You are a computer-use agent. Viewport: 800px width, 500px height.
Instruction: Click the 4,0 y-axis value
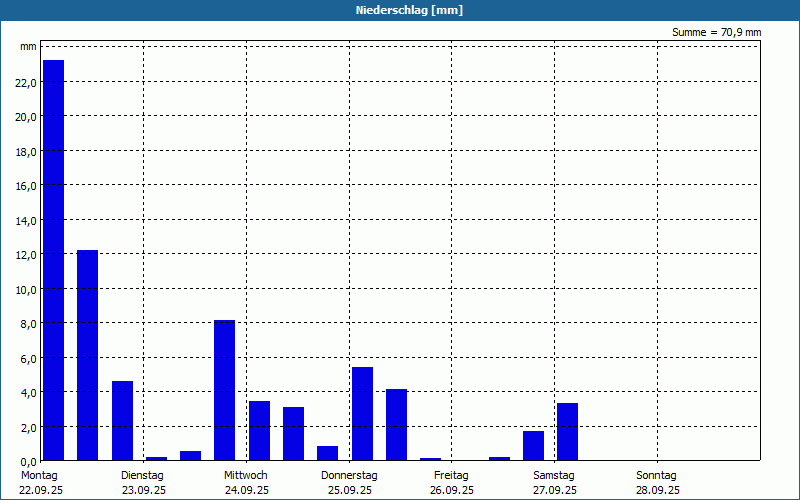(x=29, y=392)
